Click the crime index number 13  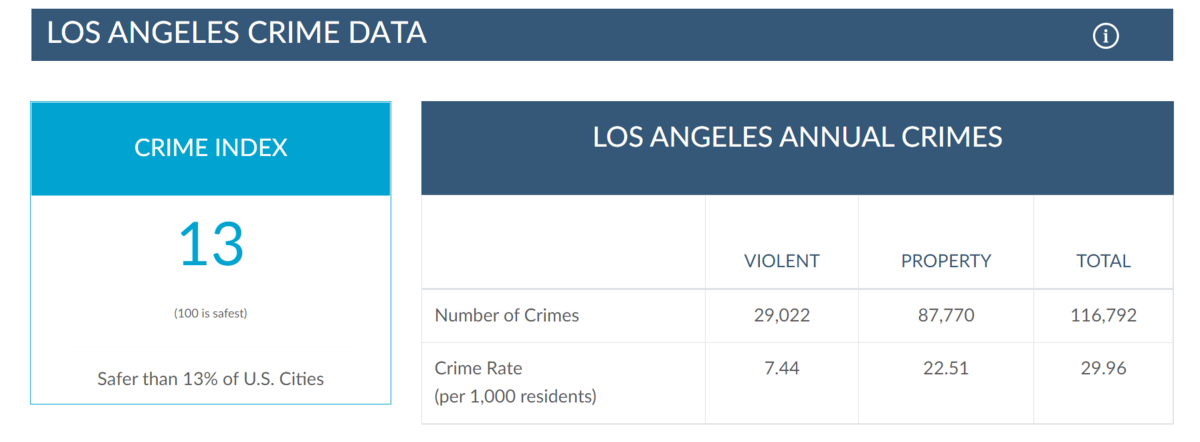[211, 244]
